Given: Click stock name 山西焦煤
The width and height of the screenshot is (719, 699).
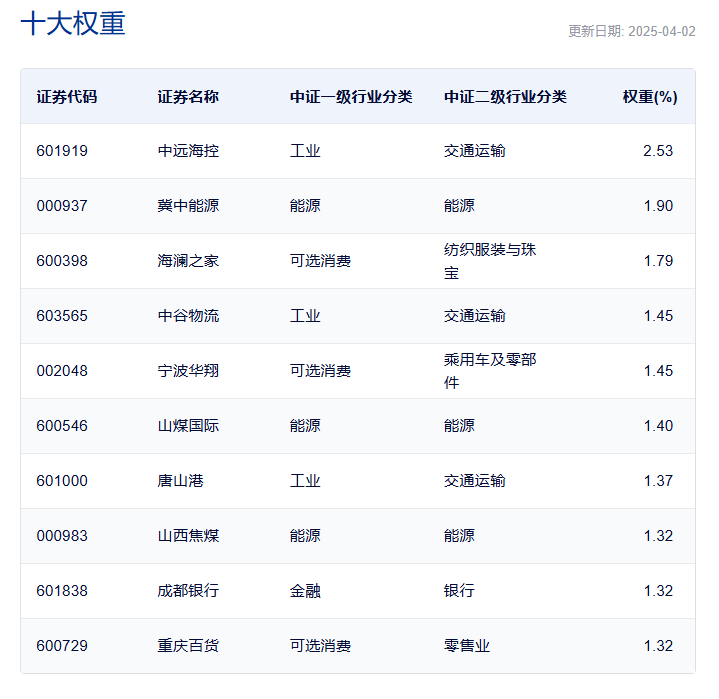Looking at the screenshot, I should click(x=188, y=536).
